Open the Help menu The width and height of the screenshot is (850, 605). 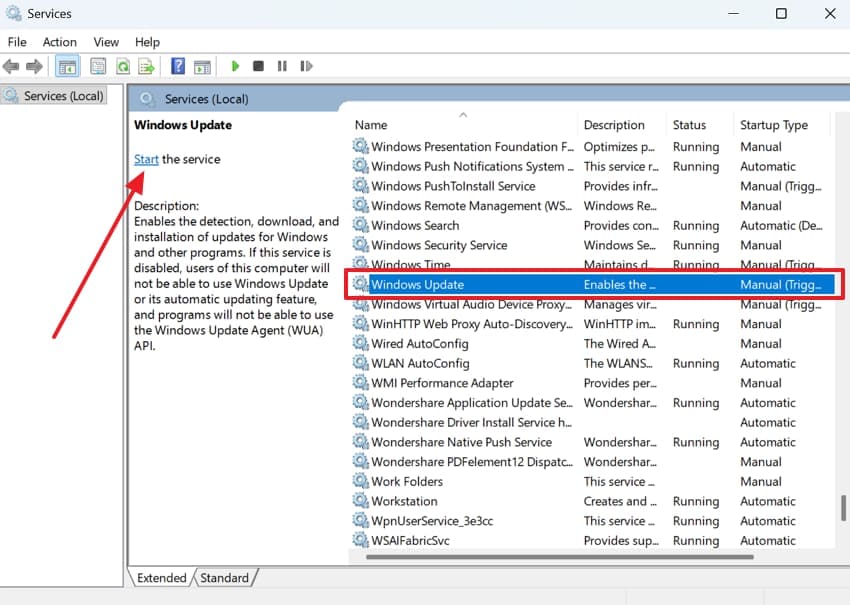pos(147,42)
